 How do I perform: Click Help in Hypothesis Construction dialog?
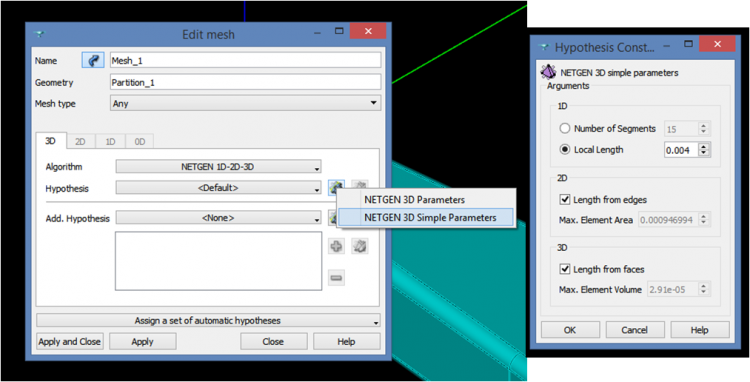699,330
